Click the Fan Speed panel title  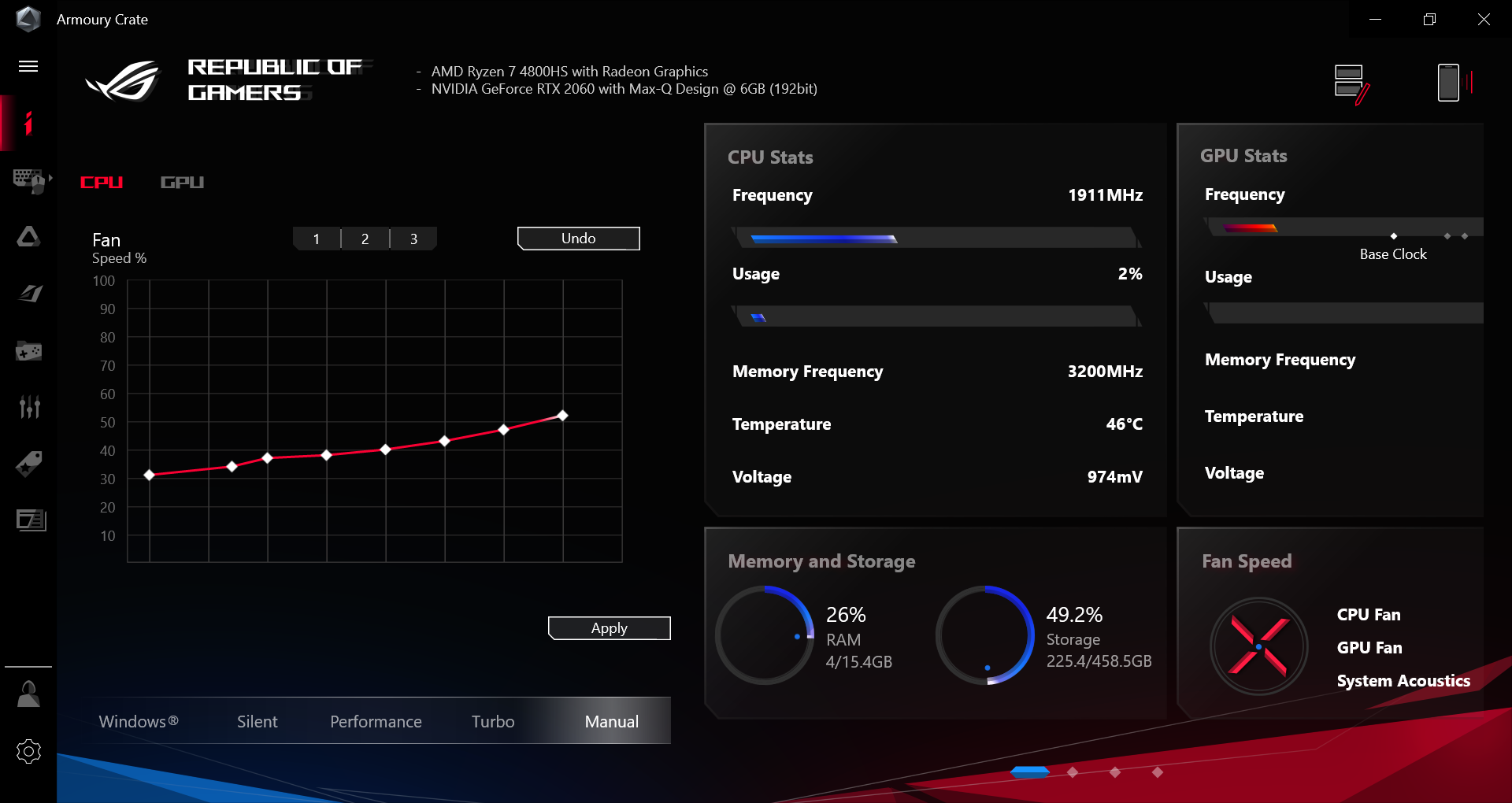1247,561
